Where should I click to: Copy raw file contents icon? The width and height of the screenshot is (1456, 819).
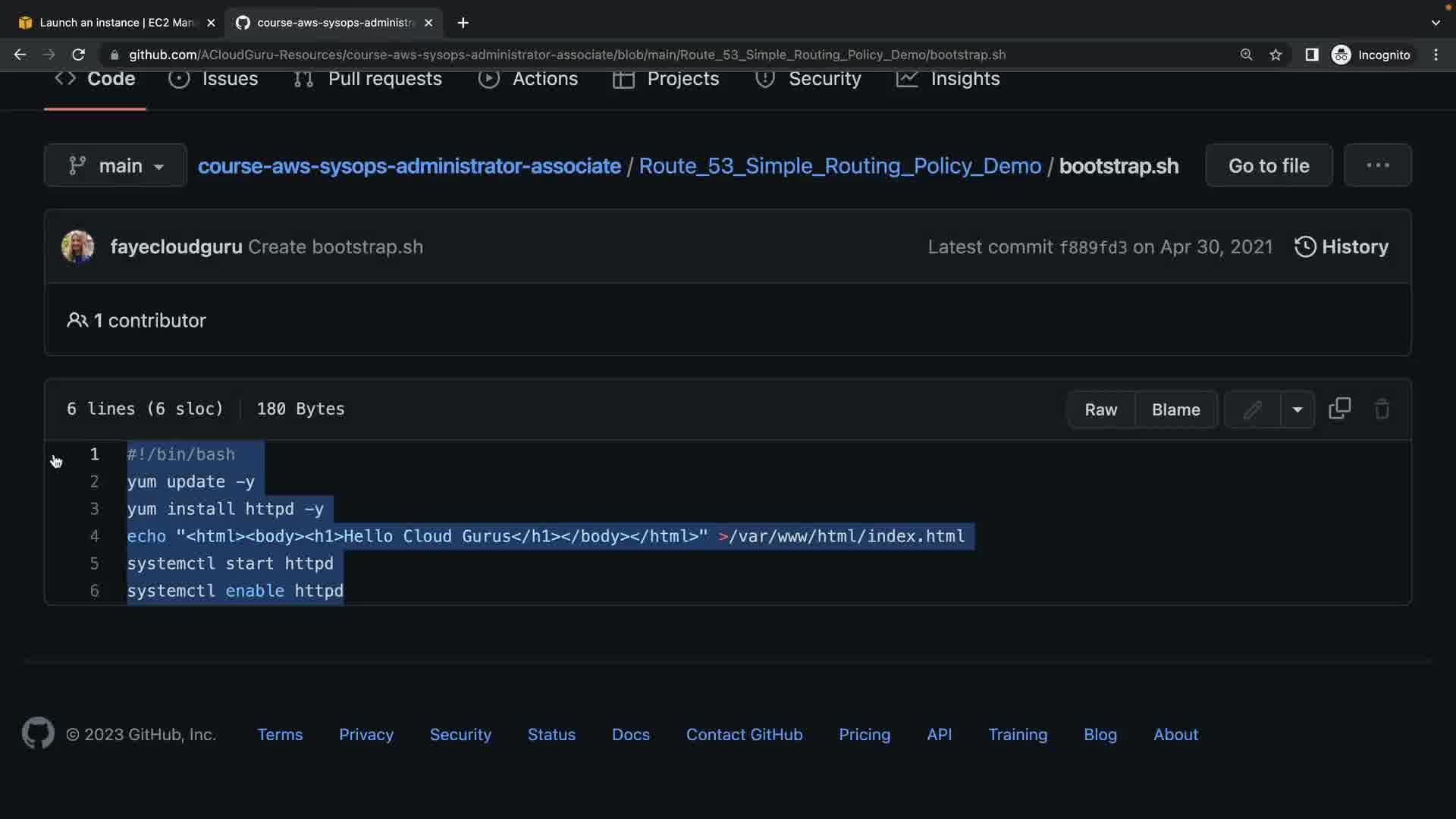(x=1339, y=409)
